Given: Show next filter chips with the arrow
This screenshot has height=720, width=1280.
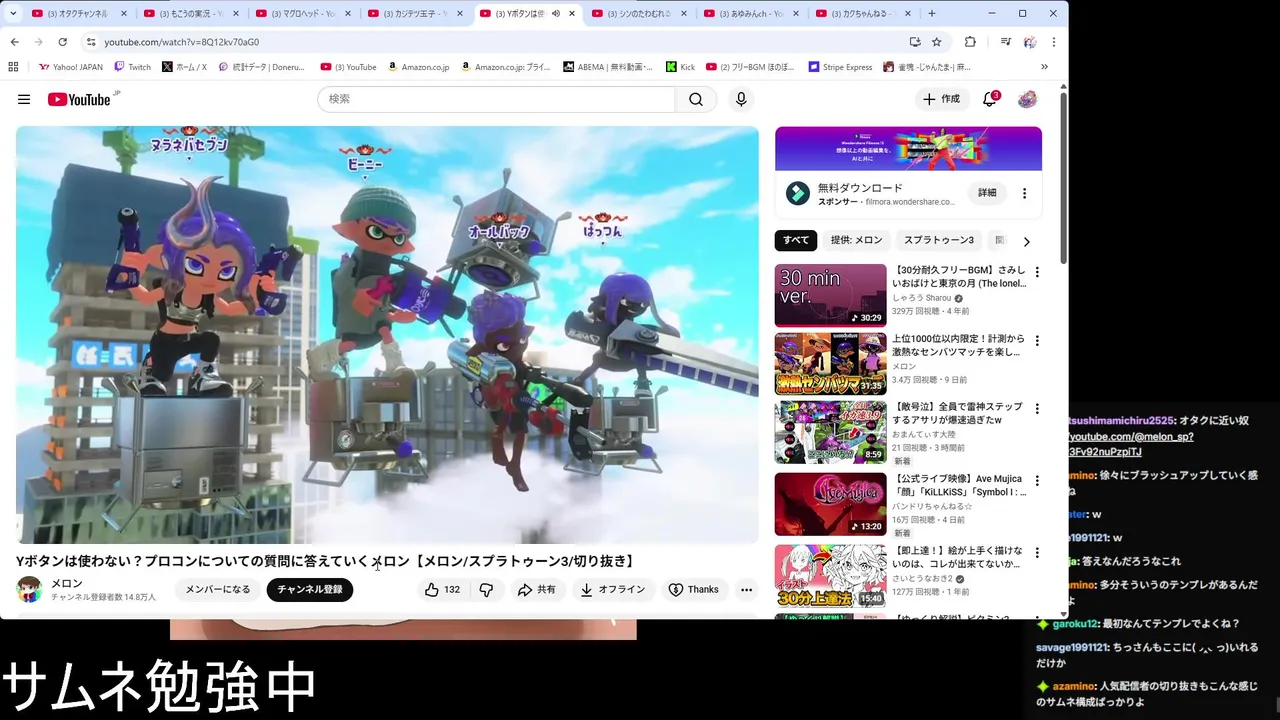Looking at the screenshot, I should point(1026,241).
